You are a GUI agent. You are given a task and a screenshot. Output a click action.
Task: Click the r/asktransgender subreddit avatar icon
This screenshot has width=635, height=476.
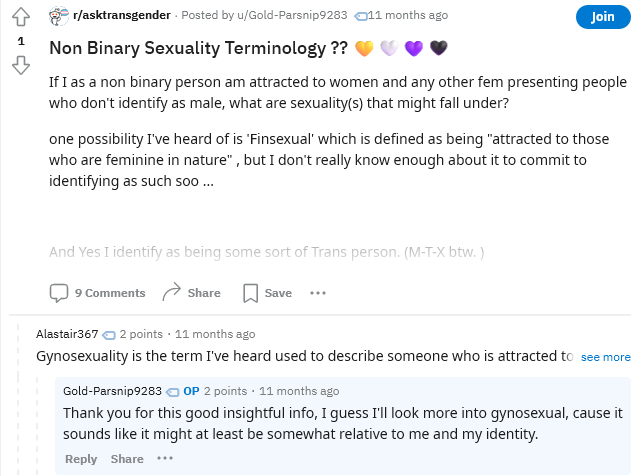pyautogui.click(x=59, y=16)
